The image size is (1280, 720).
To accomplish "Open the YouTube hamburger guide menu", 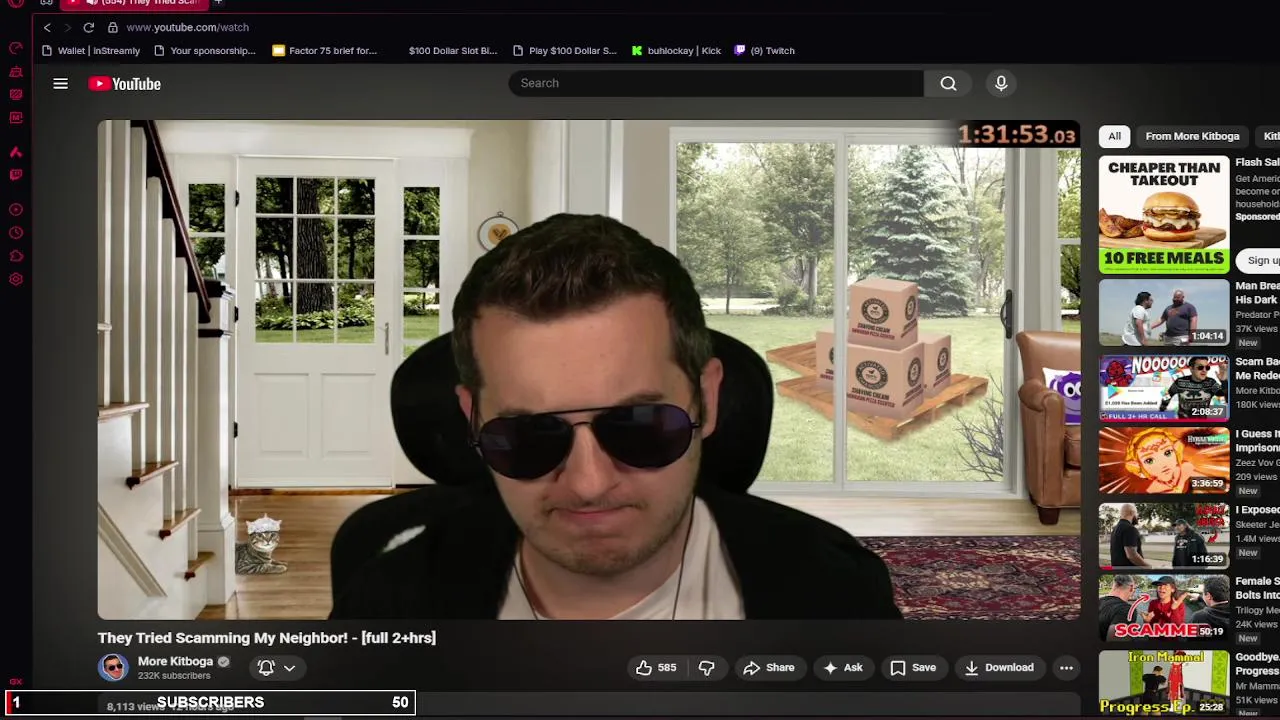I will click(61, 84).
